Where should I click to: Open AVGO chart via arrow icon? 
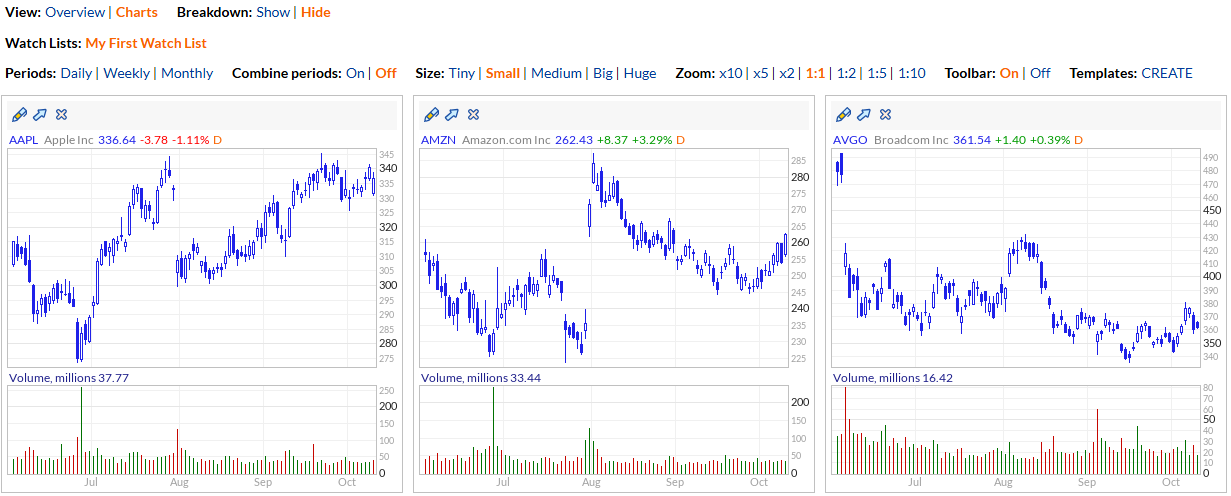pos(864,114)
